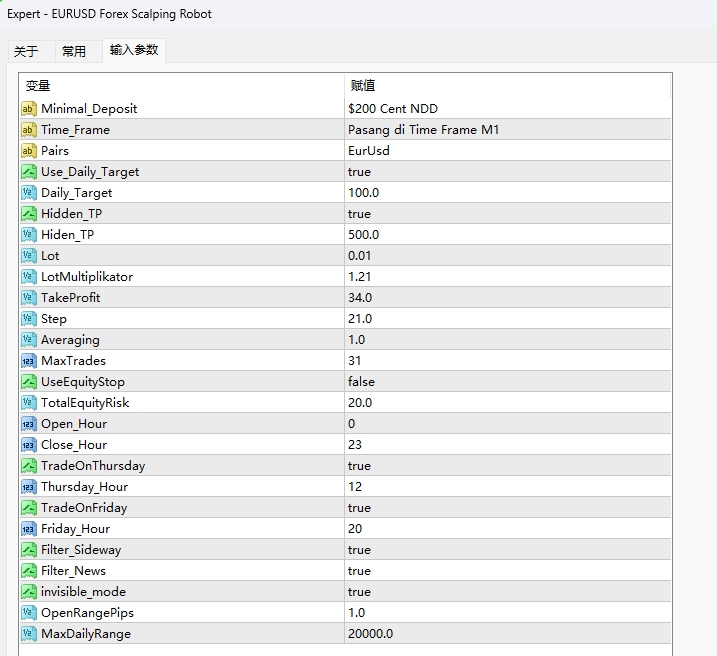Screen dimensions: 717x656
Task: Click the double-type icon beside Lot
Action: click(29, 256)
